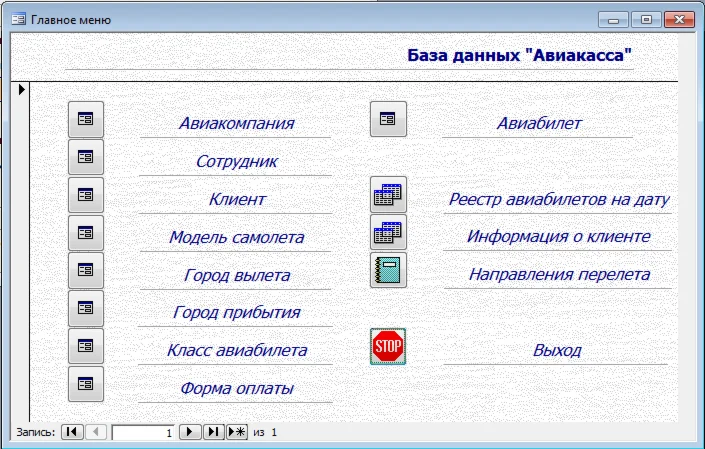The image size is (705, 449).
Task: Create a new blank record
Action: [x=237, y=432]
